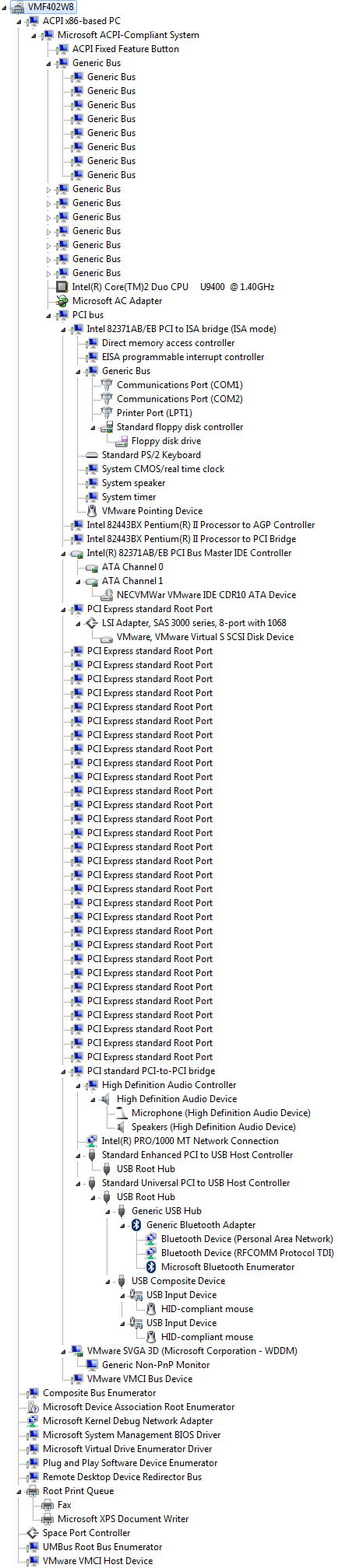338x1568 pixels.
Task: Select Intel PRO/1000 MT Network Connection
Action: click(x=190, y=1141)
